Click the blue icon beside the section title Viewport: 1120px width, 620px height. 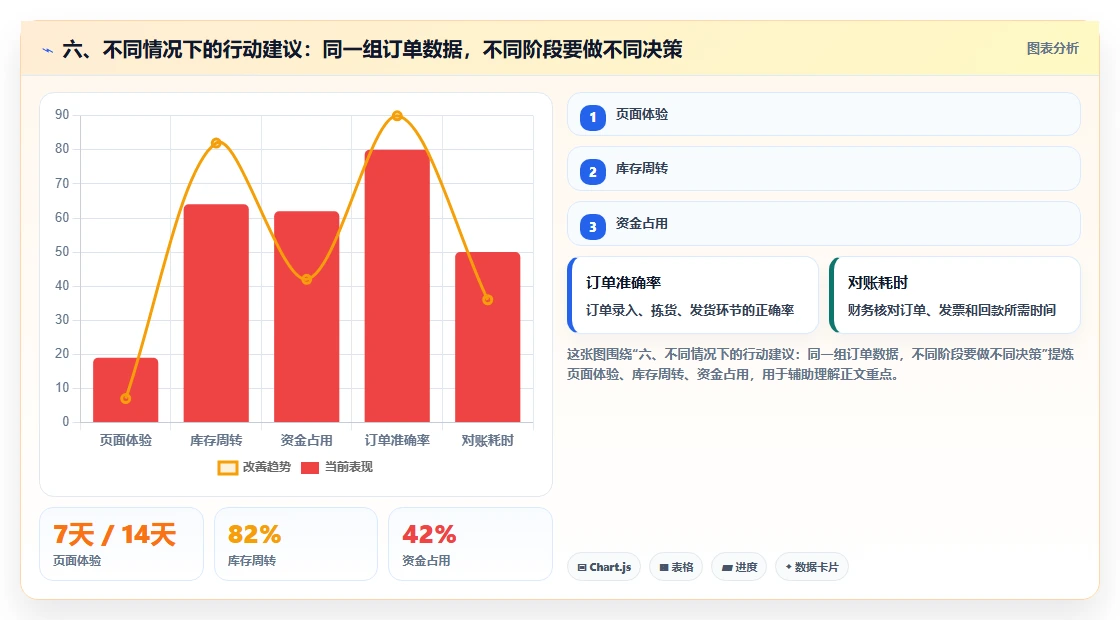coord(48,50)
